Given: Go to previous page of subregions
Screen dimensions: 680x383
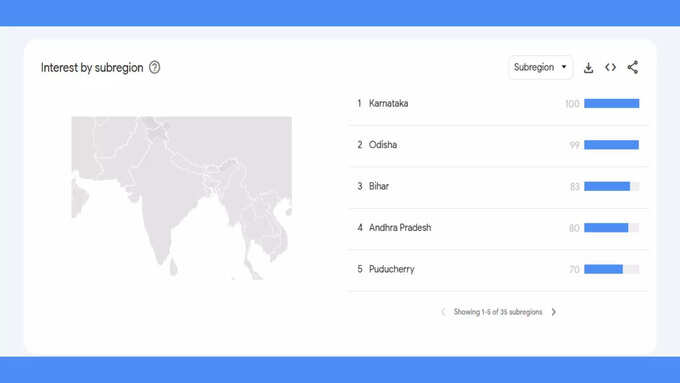Looking at the screenshot, I should [x=443, y=312].
